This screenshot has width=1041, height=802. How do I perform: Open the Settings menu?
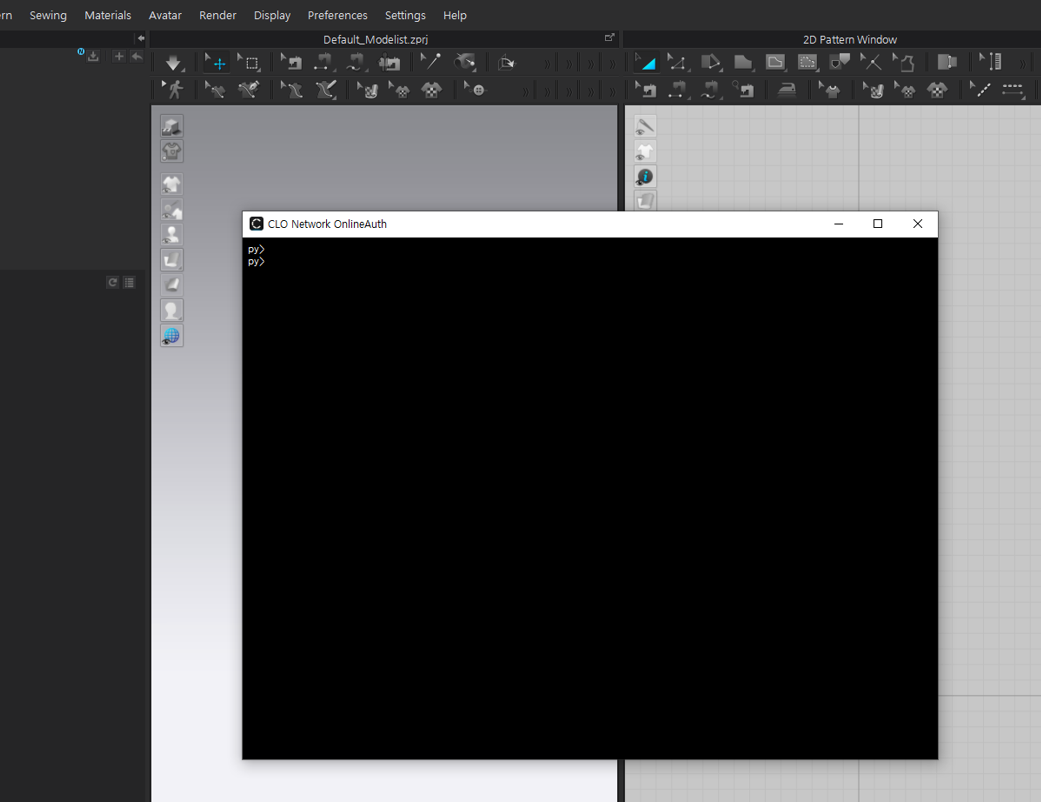click(405, 15)
